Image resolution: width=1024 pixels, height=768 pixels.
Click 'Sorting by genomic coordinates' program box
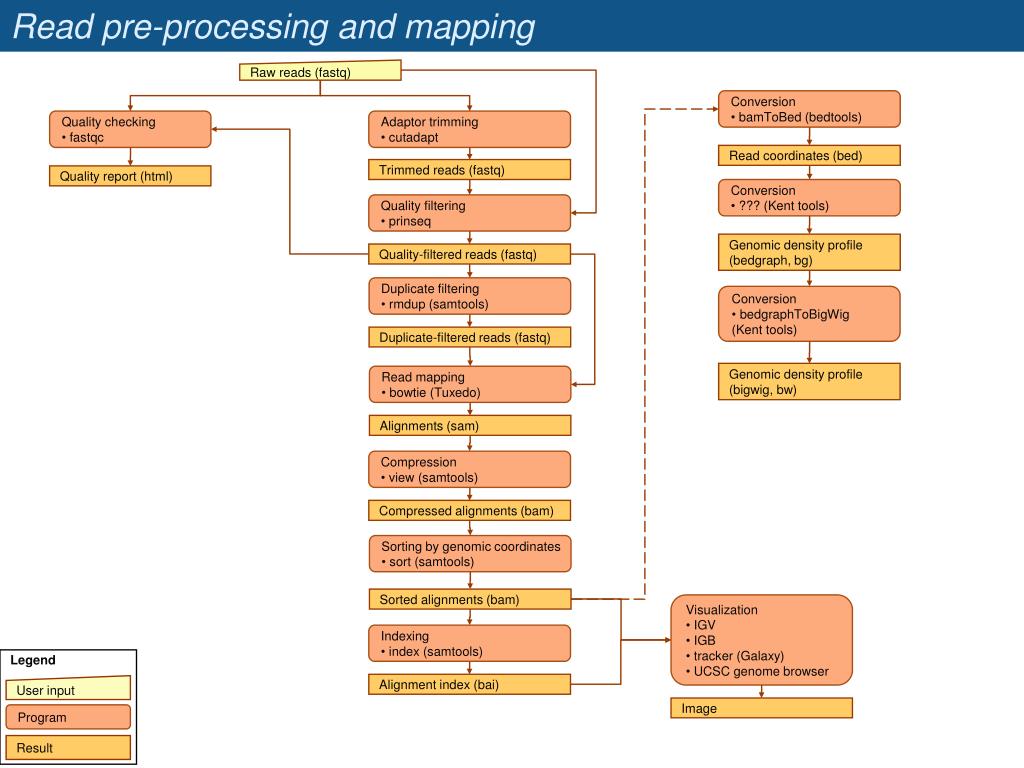tap(469, 554)
